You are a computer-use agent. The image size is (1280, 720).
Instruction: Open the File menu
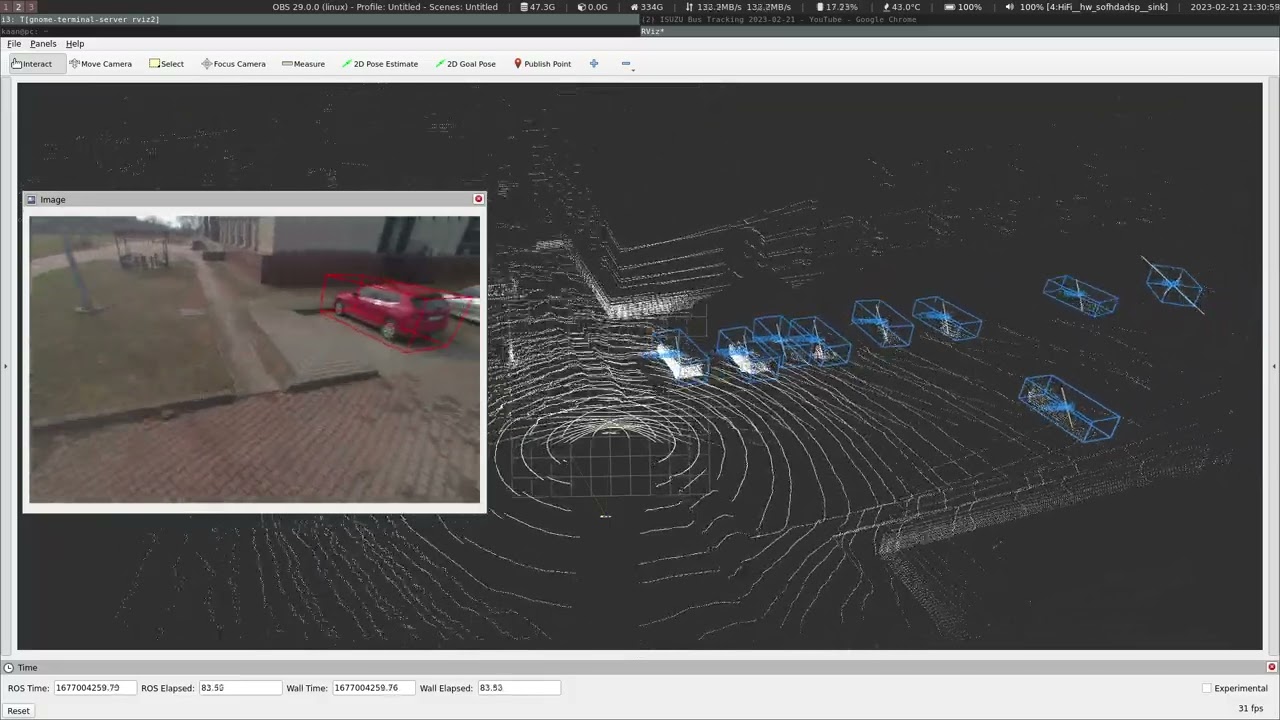[14, 44]
